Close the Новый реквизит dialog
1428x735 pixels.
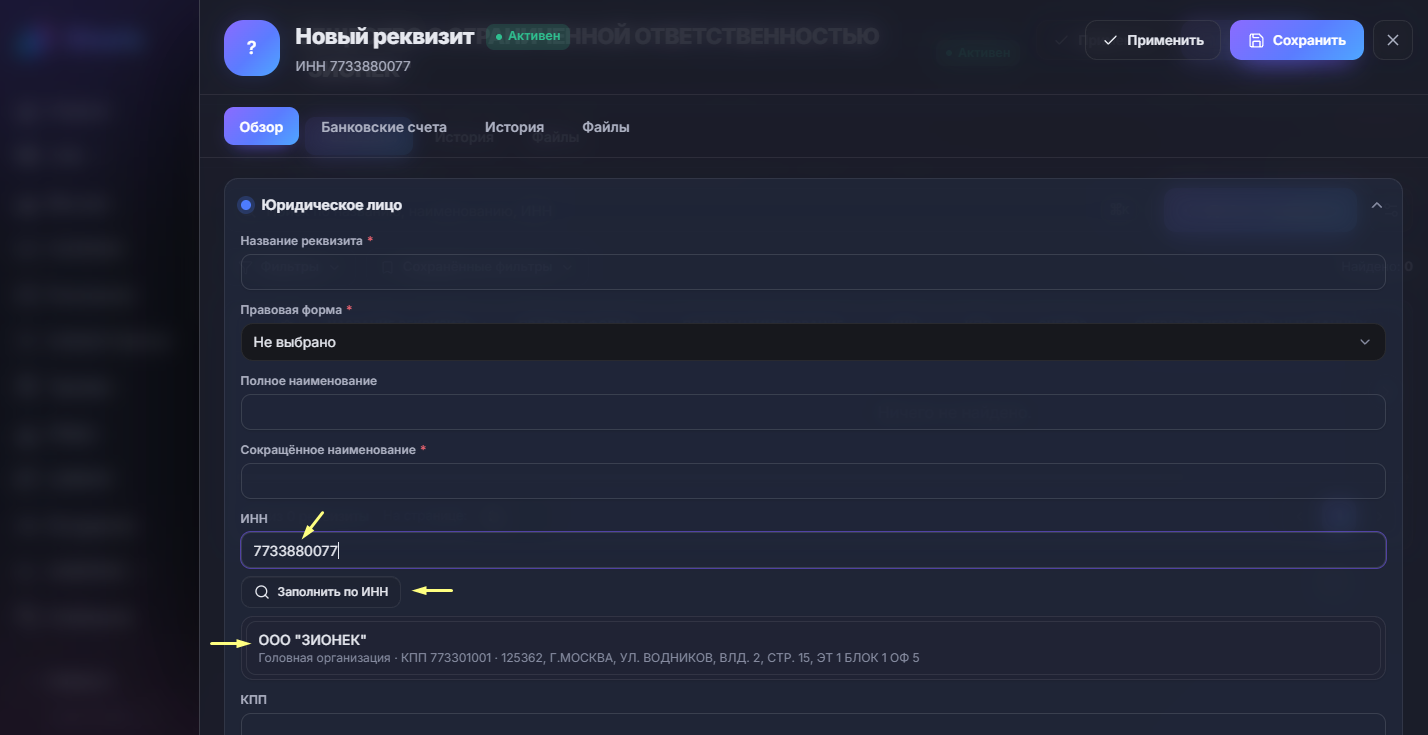[1393, 40]
